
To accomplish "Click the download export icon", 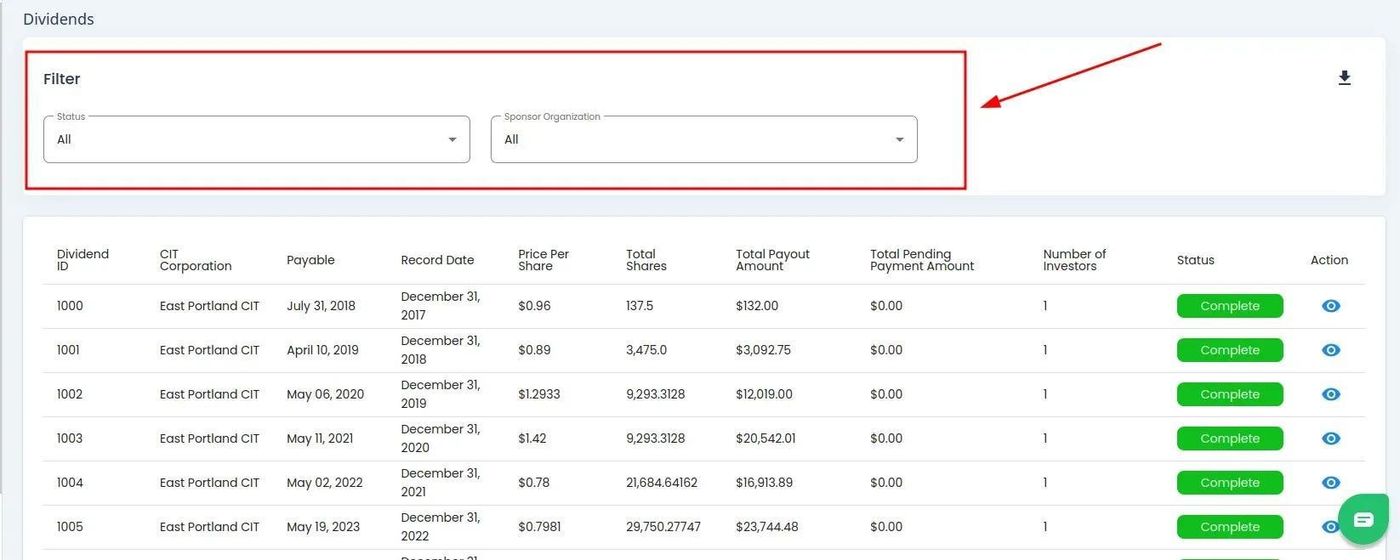I will pos(1344,78).
